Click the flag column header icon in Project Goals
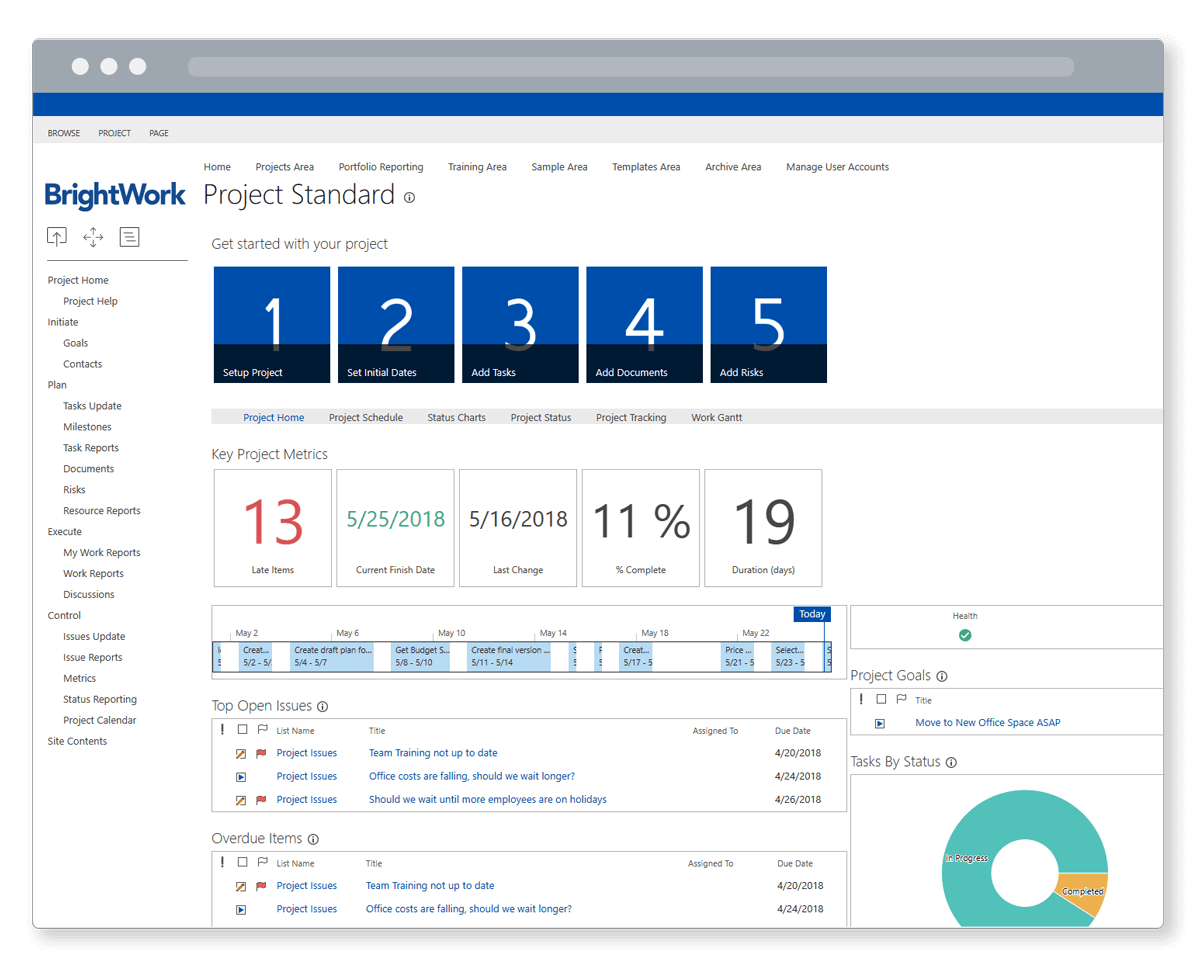The width and height of the screenshot is (1200, 967). coord(901,700)
